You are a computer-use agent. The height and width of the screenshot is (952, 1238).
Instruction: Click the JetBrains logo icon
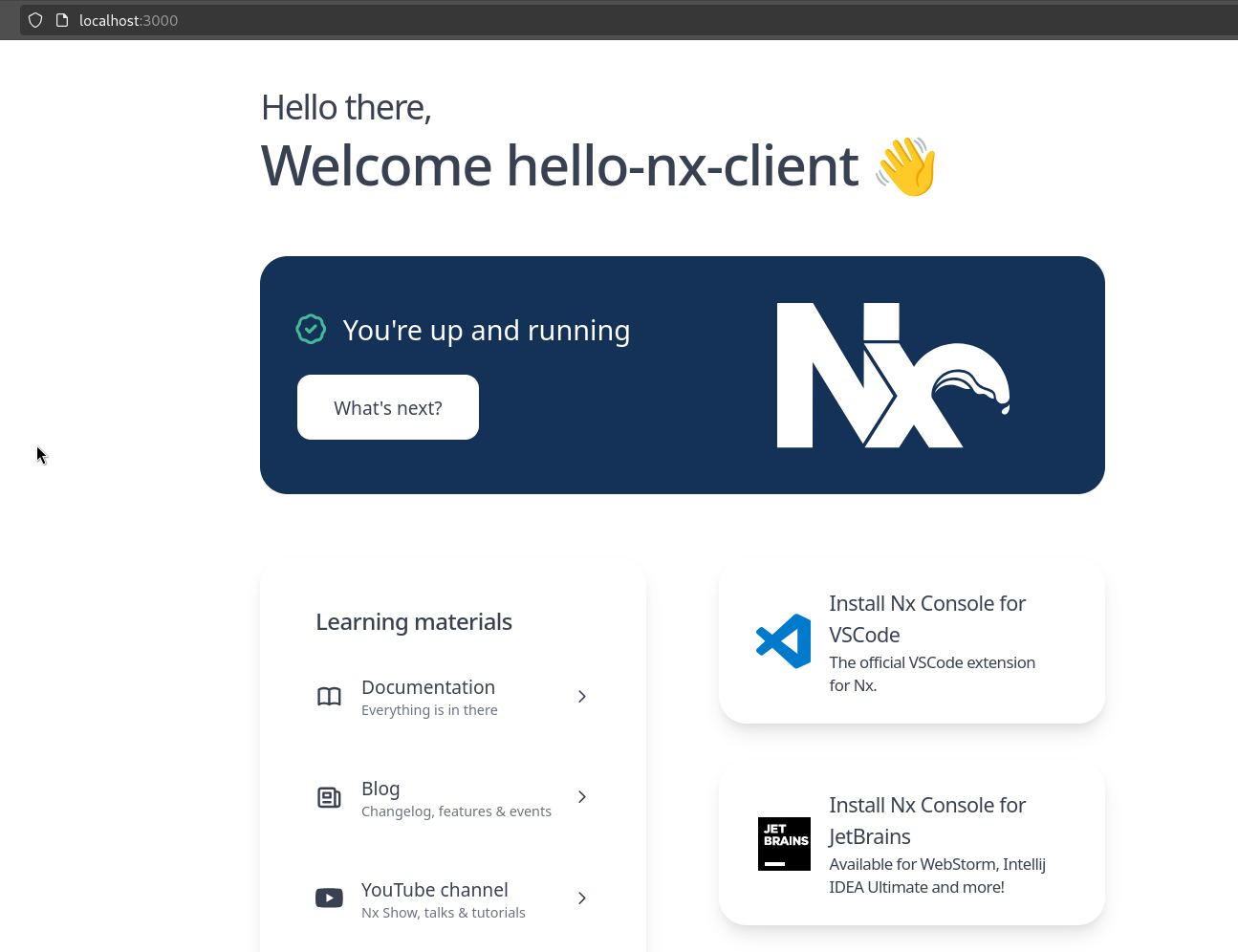click(784, 844)
